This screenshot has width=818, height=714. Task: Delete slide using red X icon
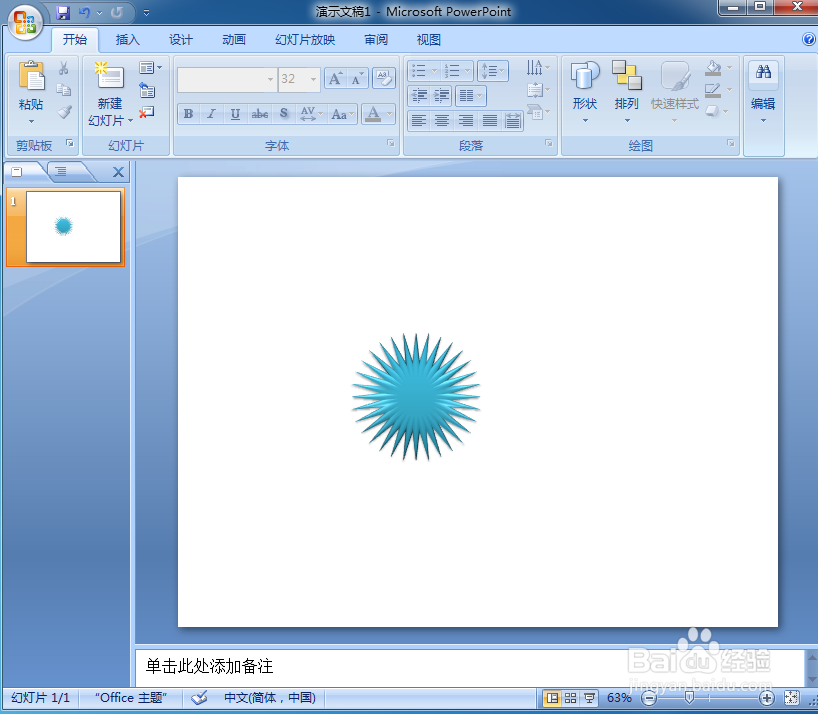tap(147, 112)
